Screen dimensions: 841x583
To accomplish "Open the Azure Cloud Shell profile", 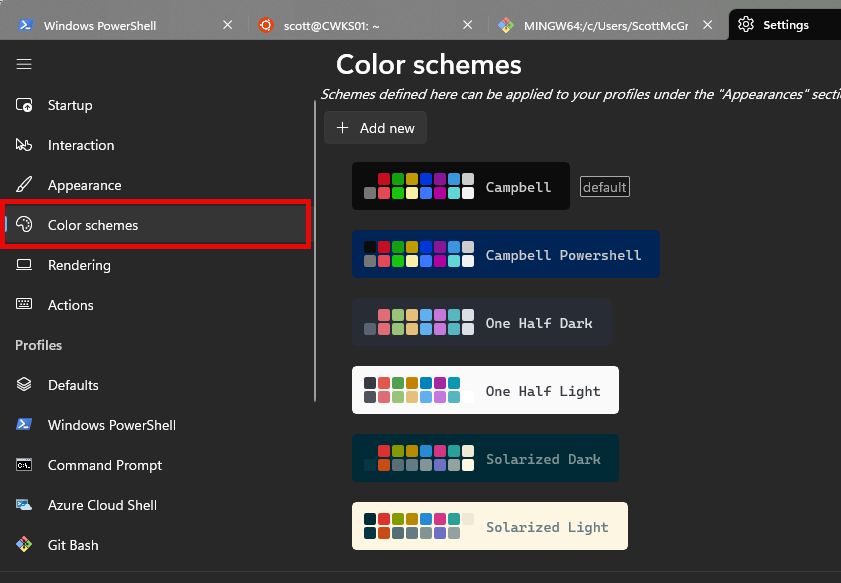I will point(157,505).
